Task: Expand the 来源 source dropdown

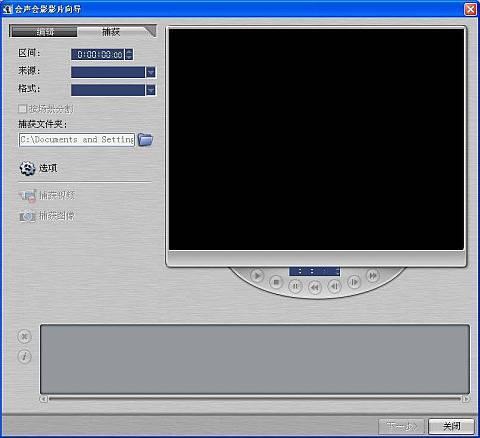Action: 151,72
